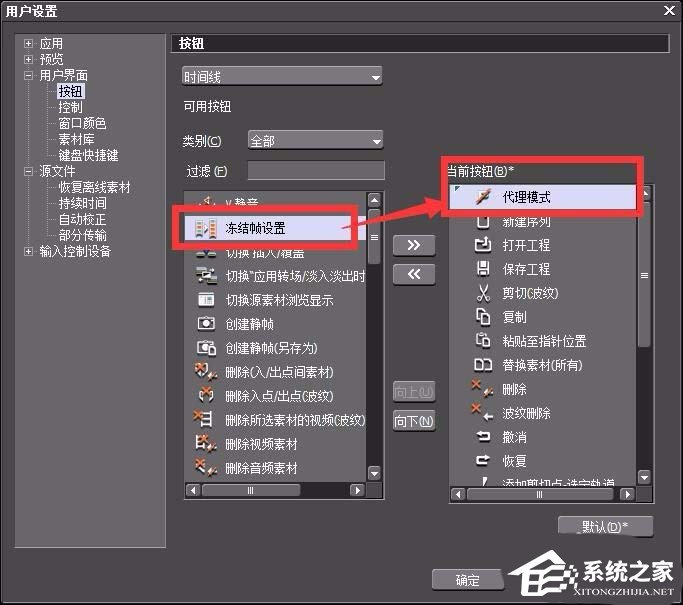
Task: Click available list horizontal scrollbar thumb
Action: 251,490
